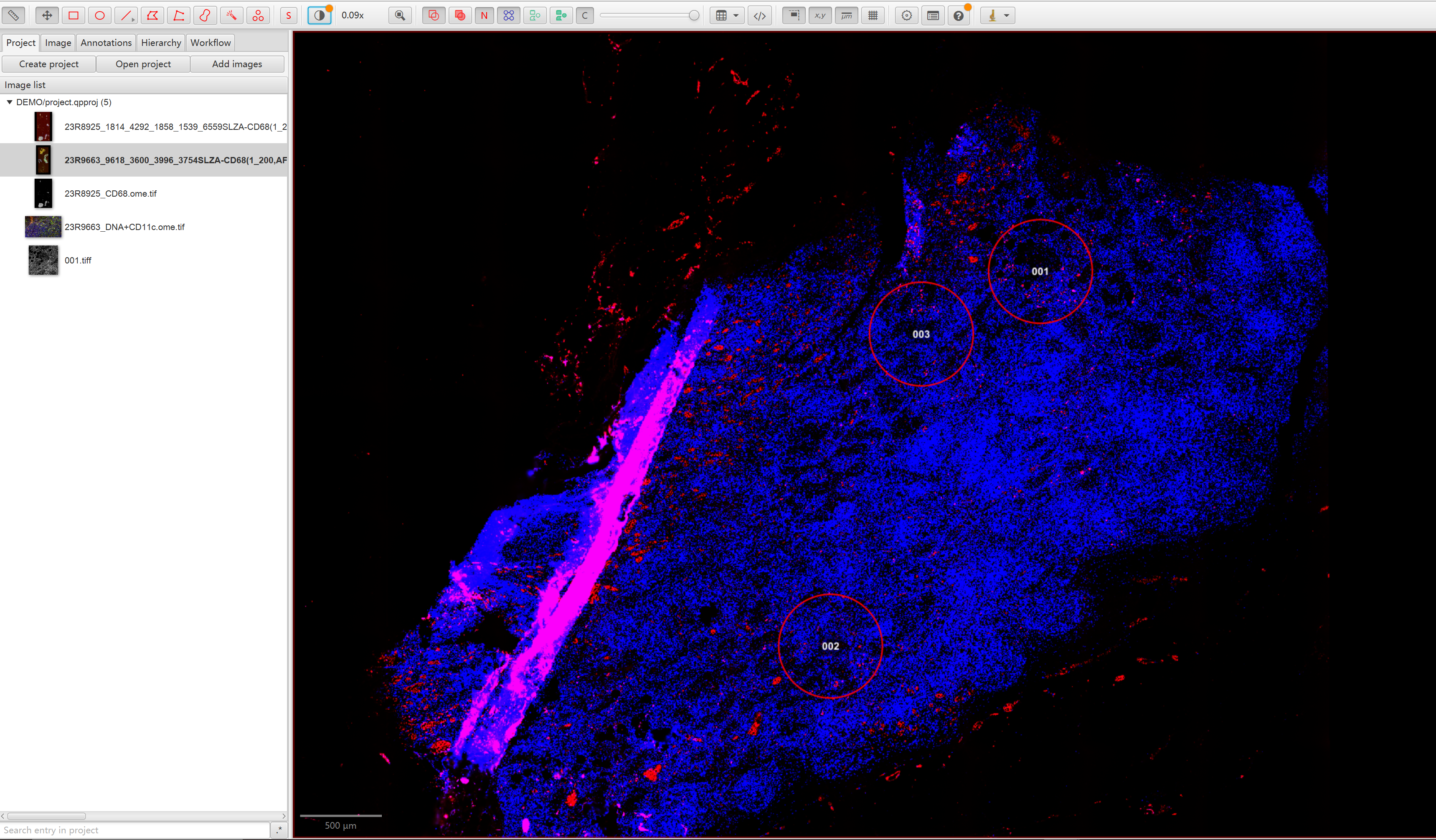Viewport: 1436px width, 840px height.
Task: Collapse the DEMO/project.qpproj tree node
Action: [10, 102]
